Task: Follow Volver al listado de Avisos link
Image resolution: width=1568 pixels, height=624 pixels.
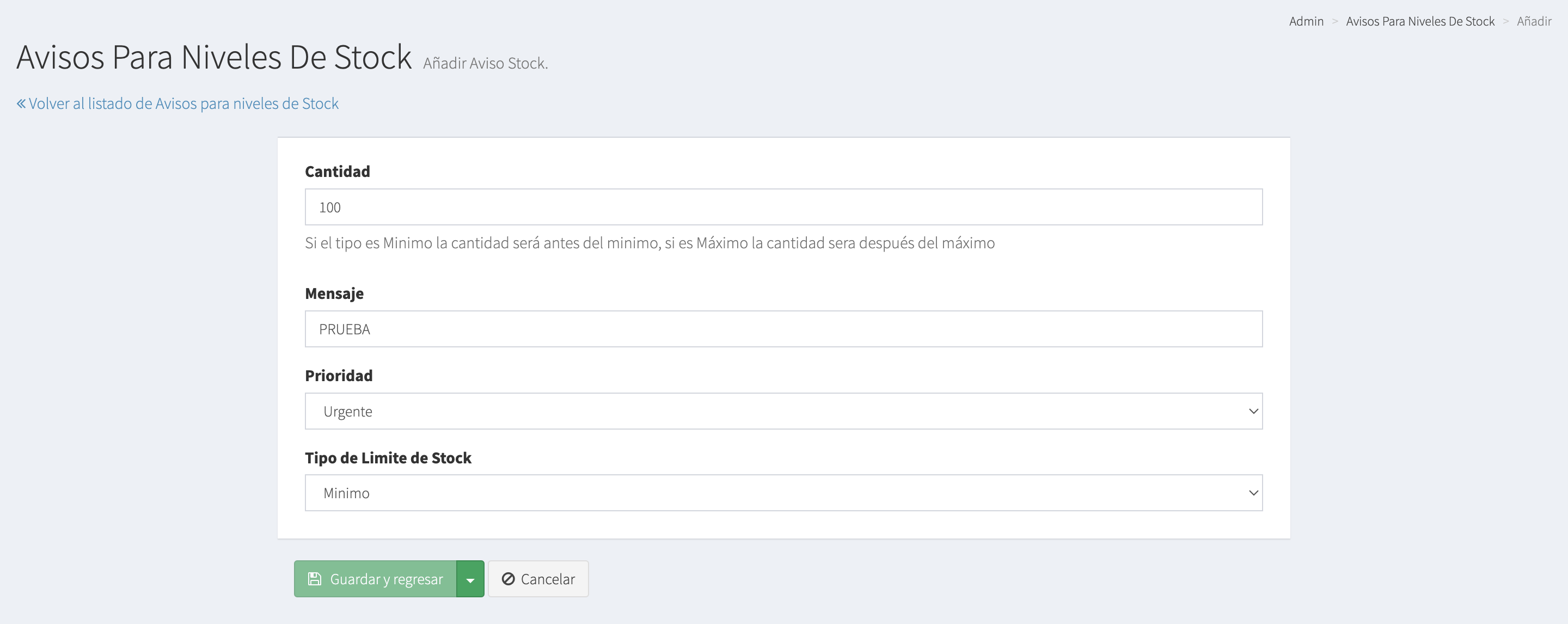Action: pyautogui.click(x=183, y=103)
